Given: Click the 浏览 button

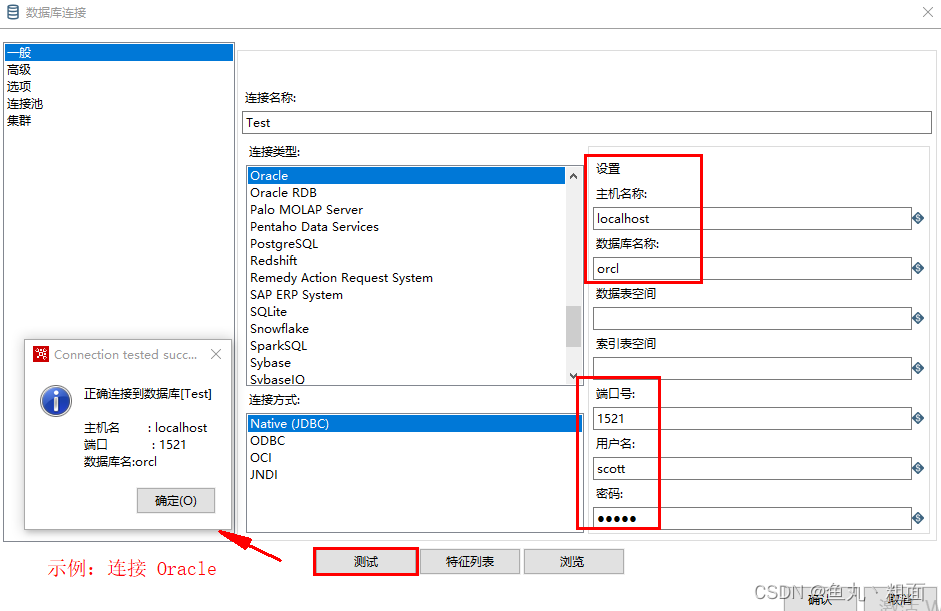Looking at the screenshot, I should [x=574, y=562].
